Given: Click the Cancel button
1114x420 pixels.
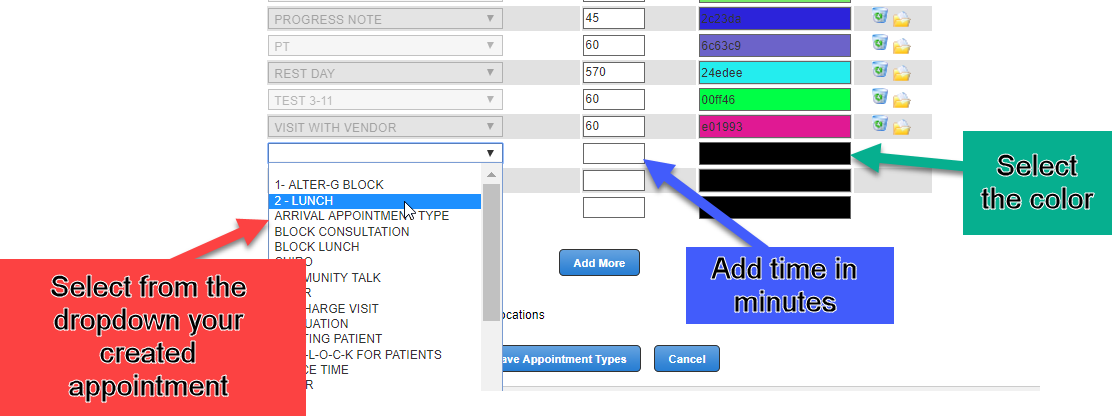Looking at the screenshot, I should pos(686,359).
